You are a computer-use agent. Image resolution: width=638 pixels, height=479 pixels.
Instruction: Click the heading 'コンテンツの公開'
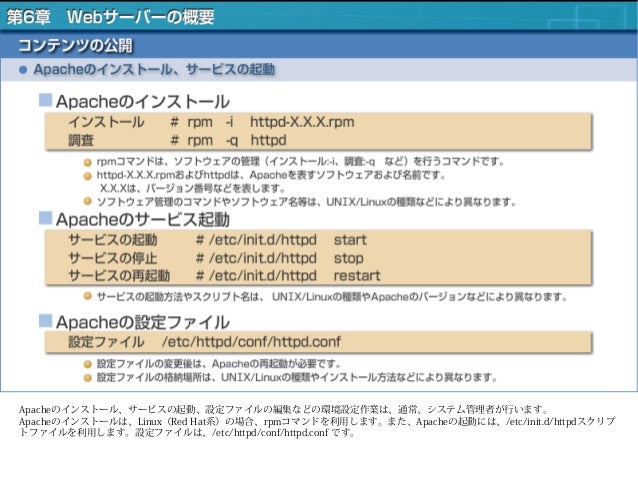tap(76, 45)
